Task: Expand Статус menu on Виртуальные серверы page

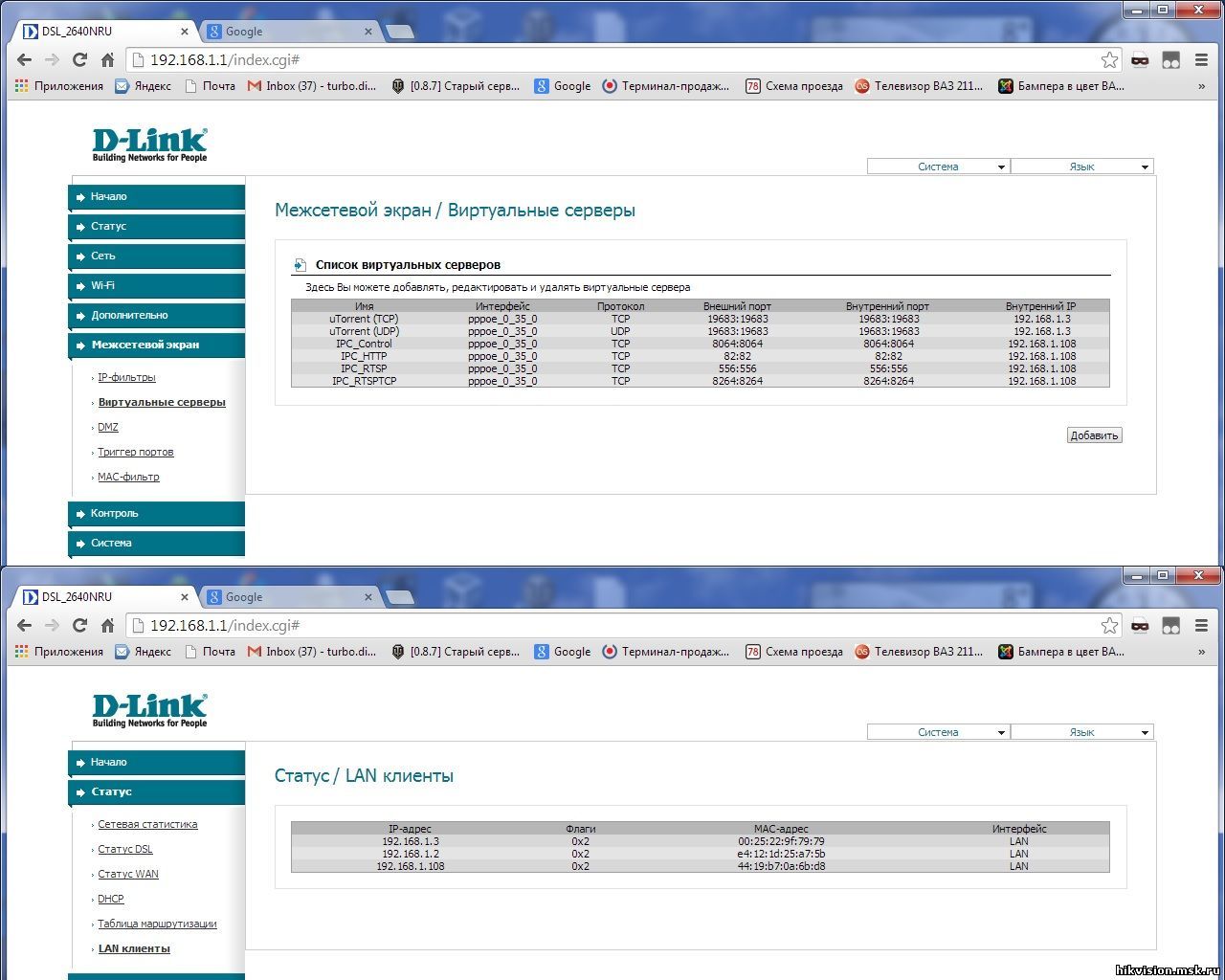Action: (x=157, y=227)
